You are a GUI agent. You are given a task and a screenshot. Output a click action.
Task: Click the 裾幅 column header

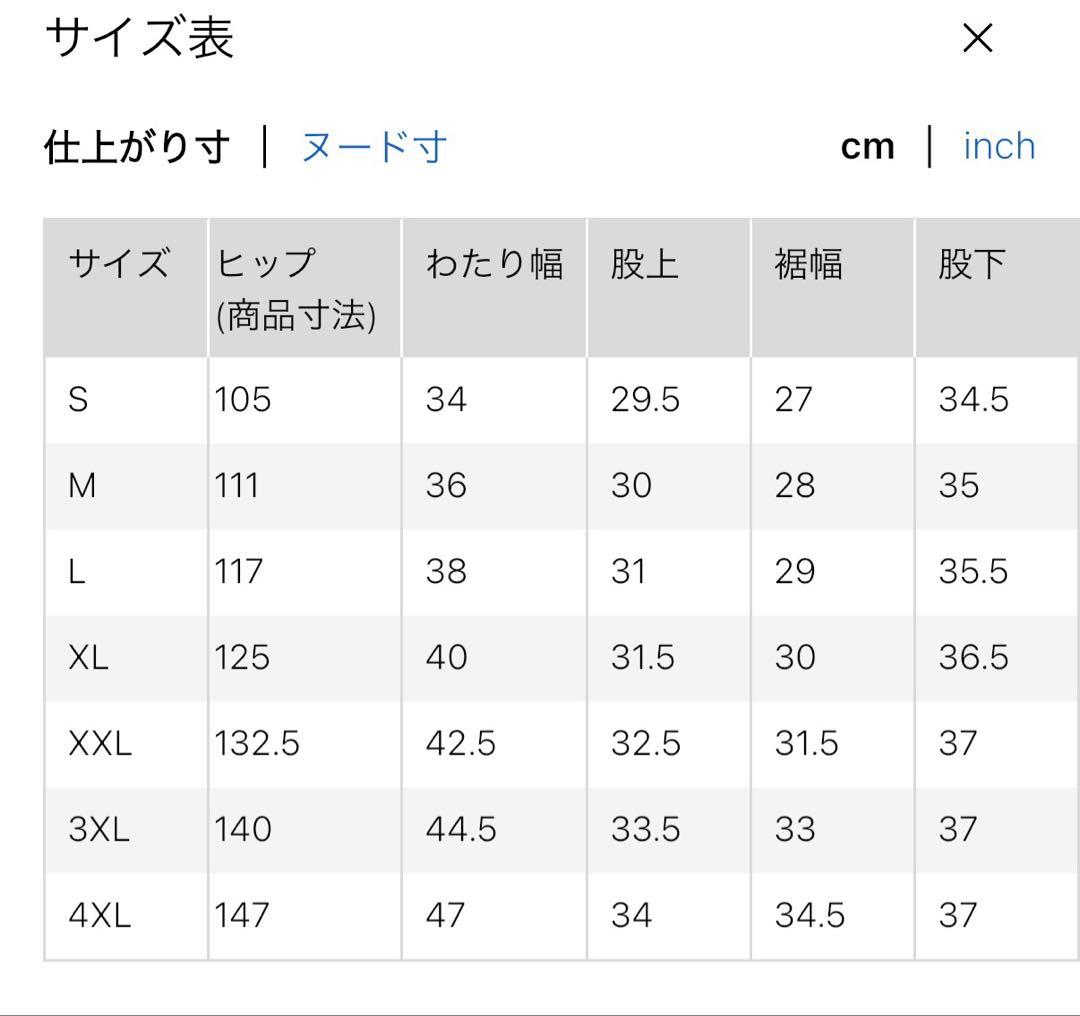click(808, 264)
